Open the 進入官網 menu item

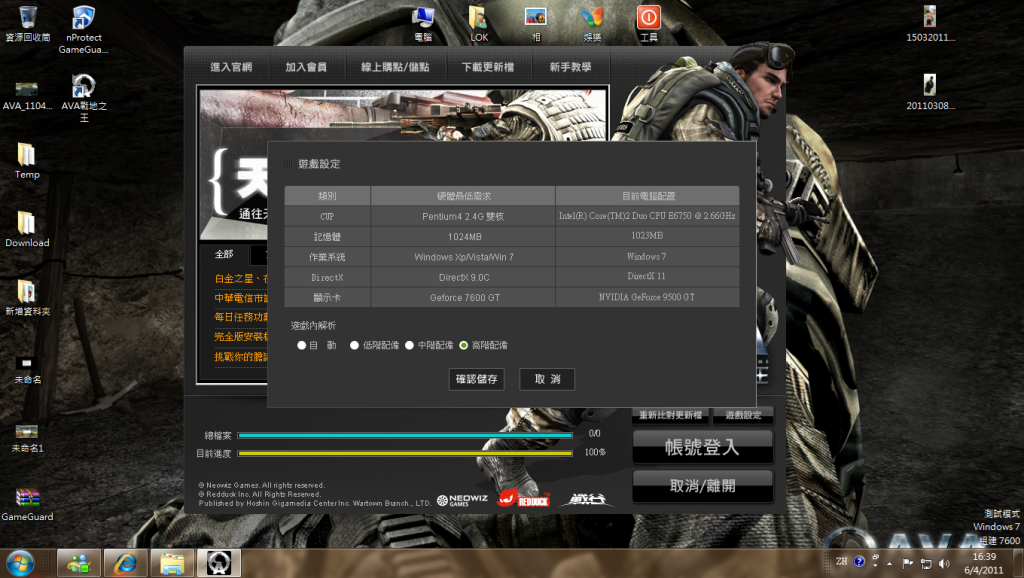231,67
